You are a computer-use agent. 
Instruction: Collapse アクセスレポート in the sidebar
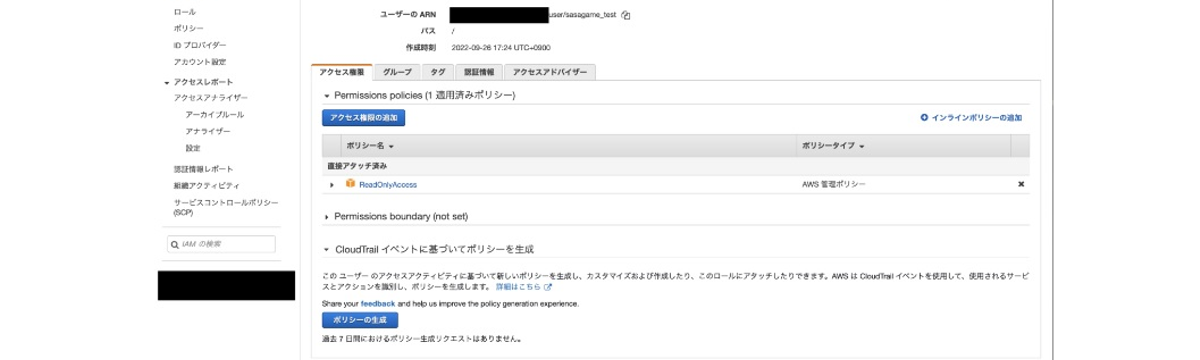[167, 82]
